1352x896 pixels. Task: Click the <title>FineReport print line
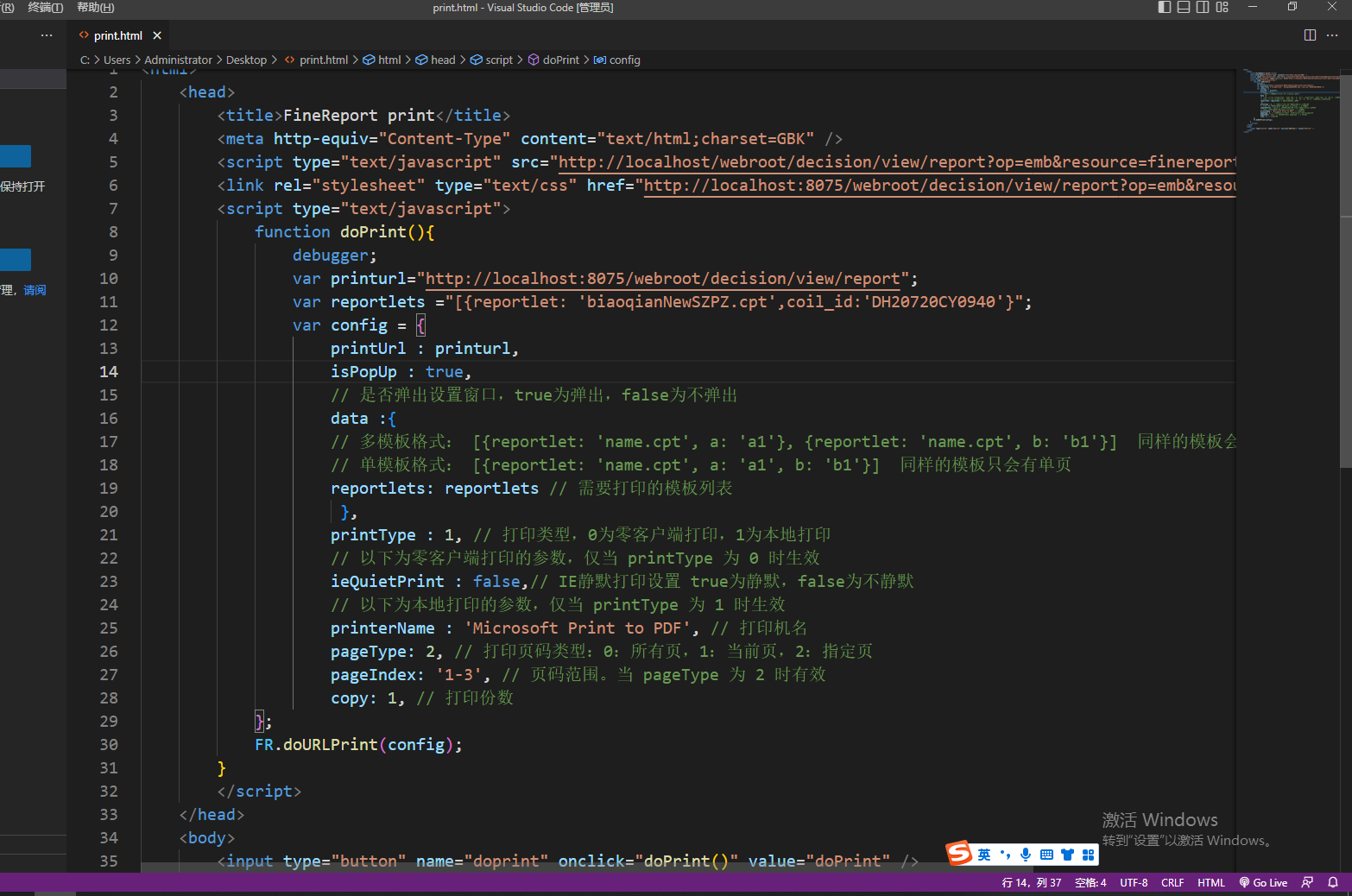tap(363, 116)
